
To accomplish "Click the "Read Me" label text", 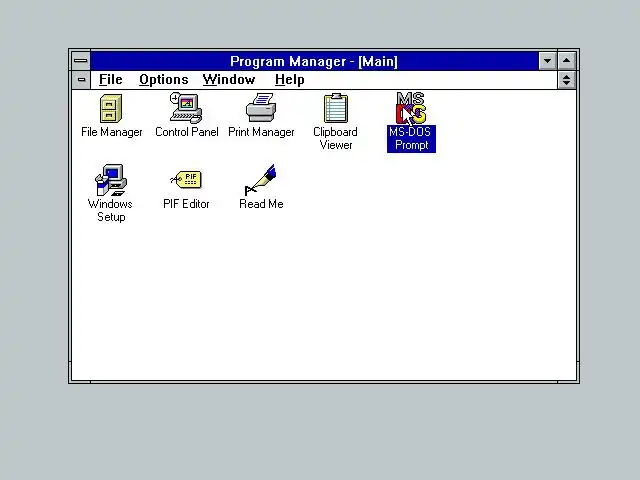I will point(261,204).
